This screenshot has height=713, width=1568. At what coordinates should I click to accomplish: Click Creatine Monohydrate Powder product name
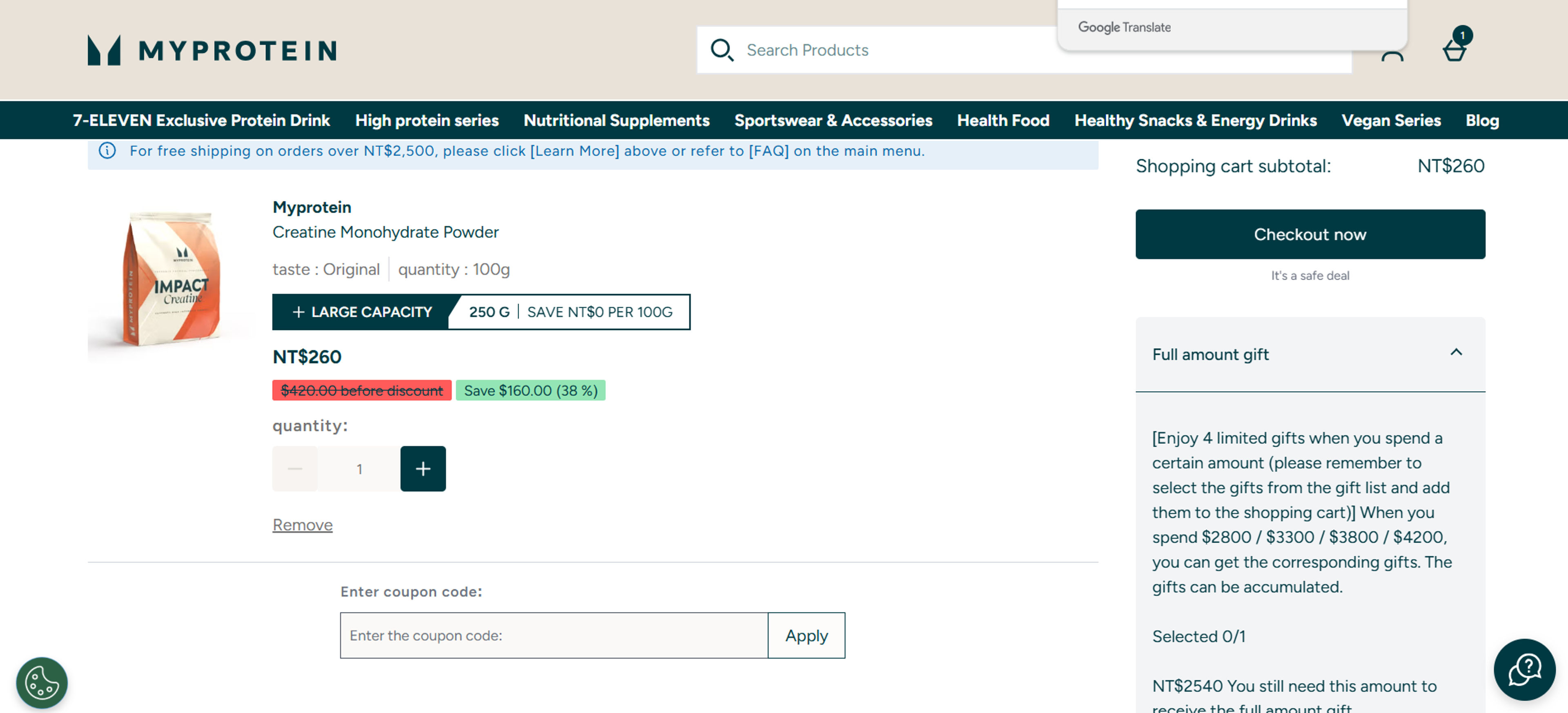coord(385,232)
